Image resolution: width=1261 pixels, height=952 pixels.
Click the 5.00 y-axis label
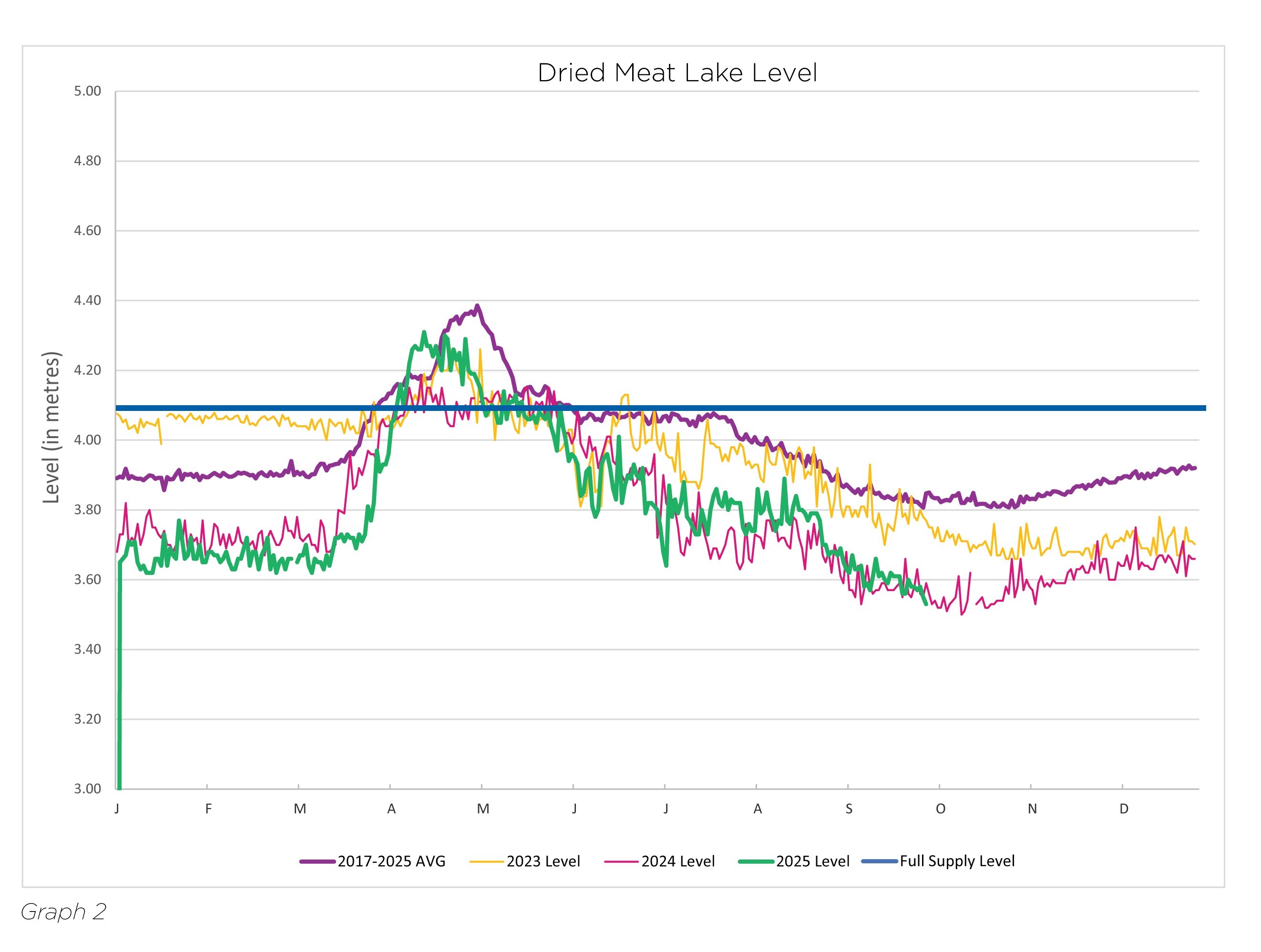pyautogui.click(x=87, y=91)
